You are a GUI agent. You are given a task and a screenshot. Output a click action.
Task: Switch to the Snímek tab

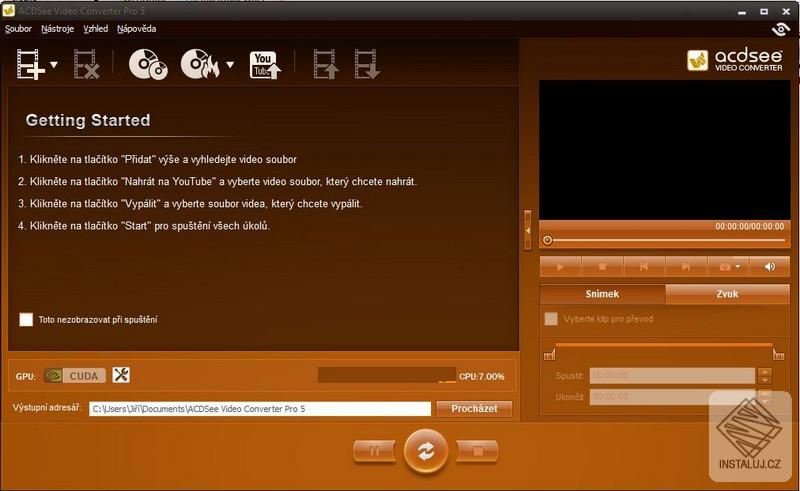[x=602, y=294]
